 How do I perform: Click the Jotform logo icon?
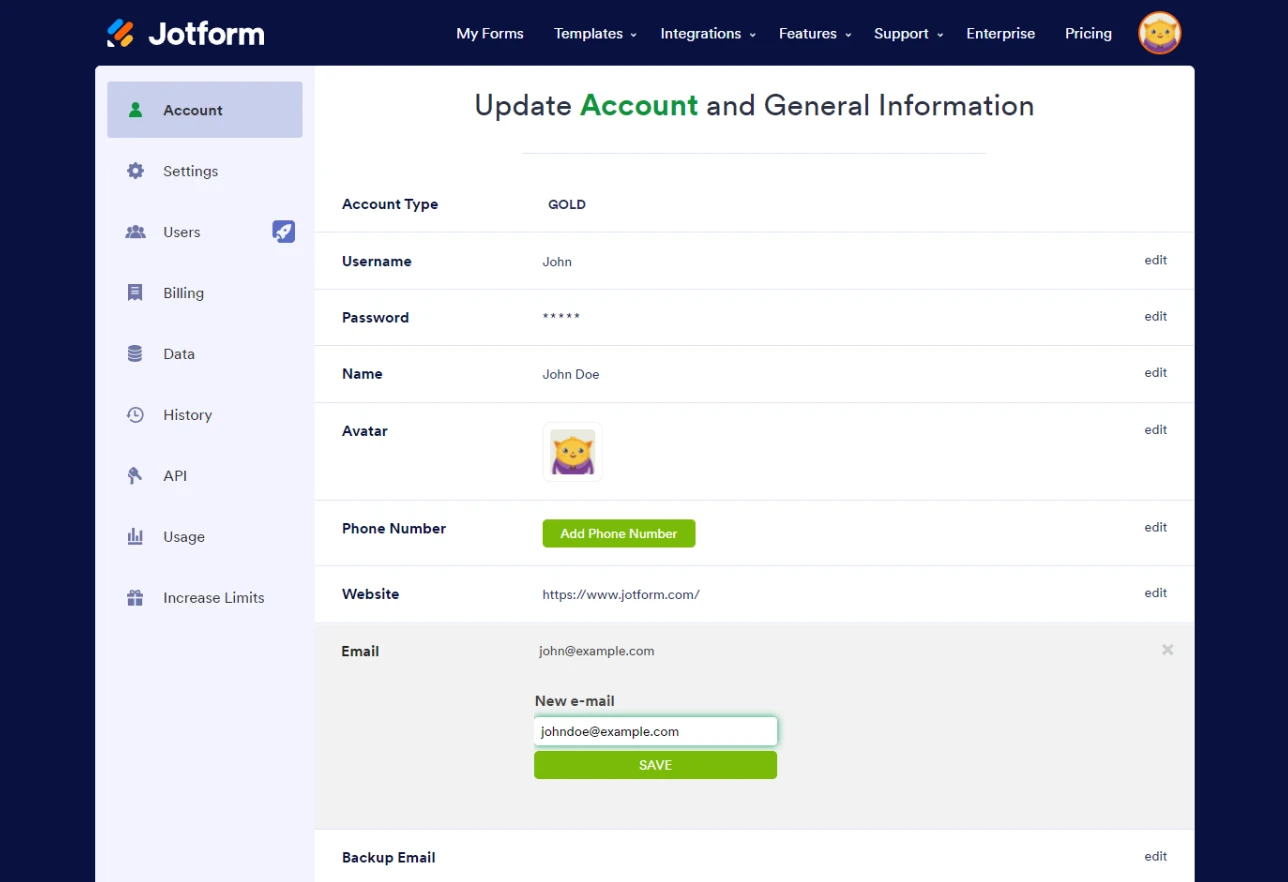coord(120,33)
